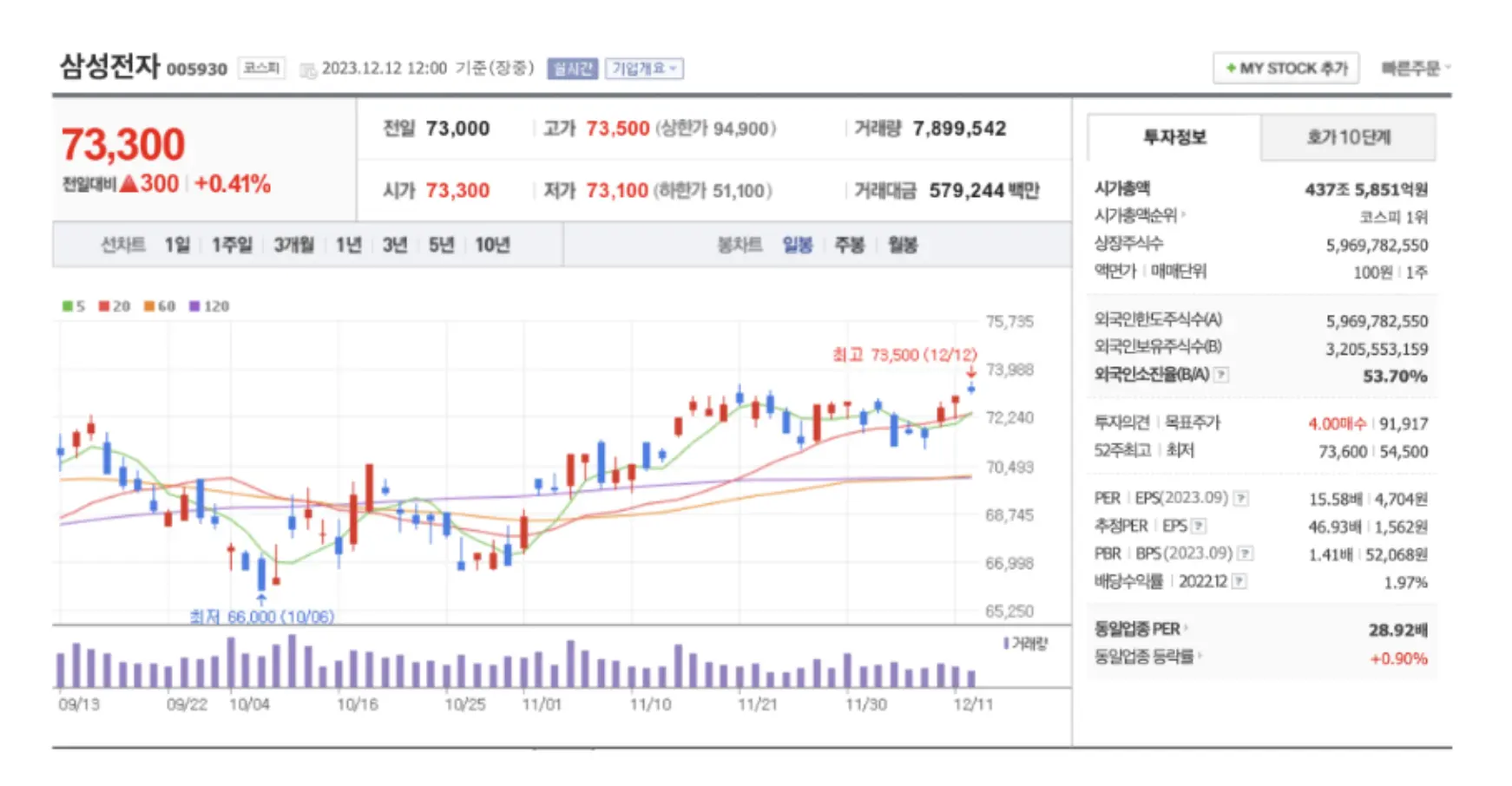Click the 전일 73,000 value
The width and height of the screenshot is (1512, 786).
(x=457, y=128)
